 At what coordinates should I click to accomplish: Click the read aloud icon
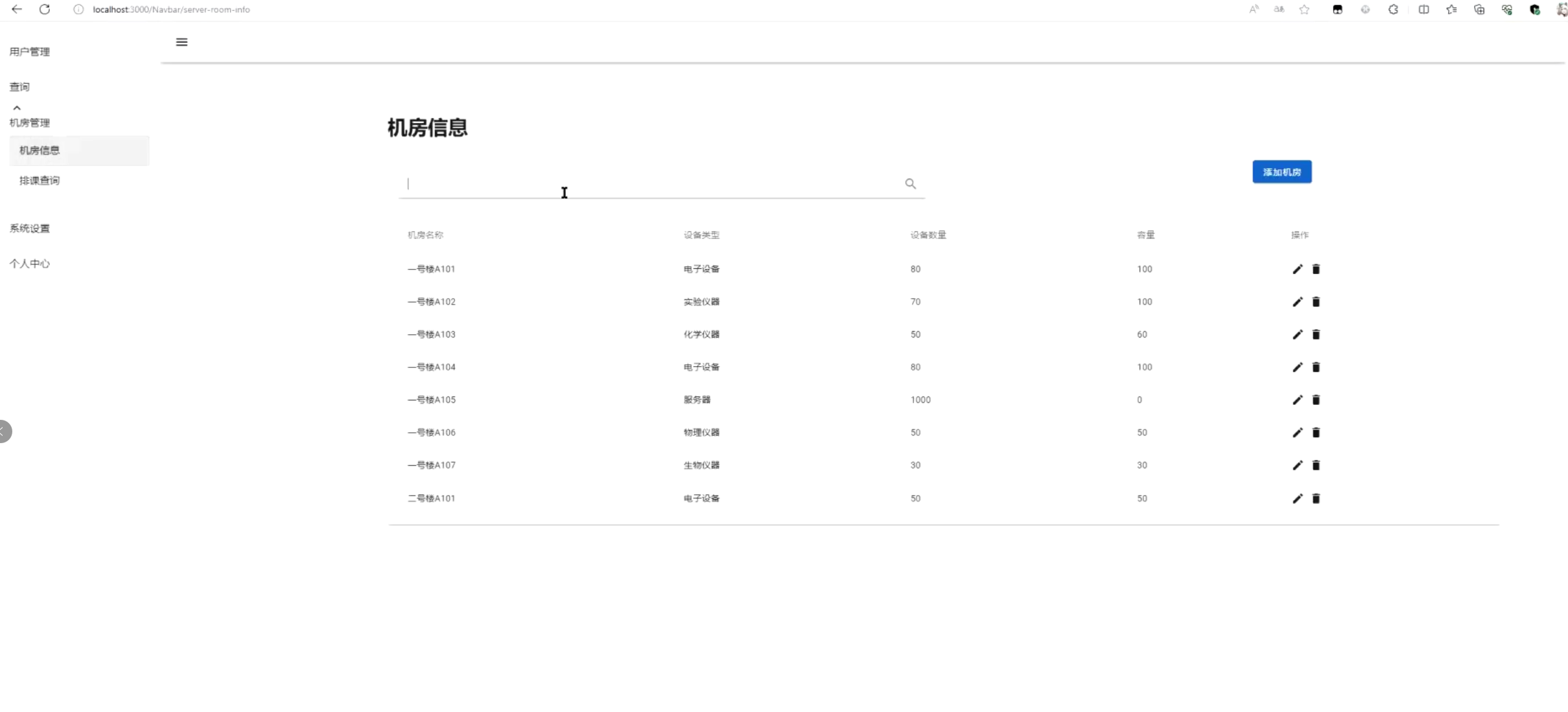pyautogui.click(x=1254, y=10)
